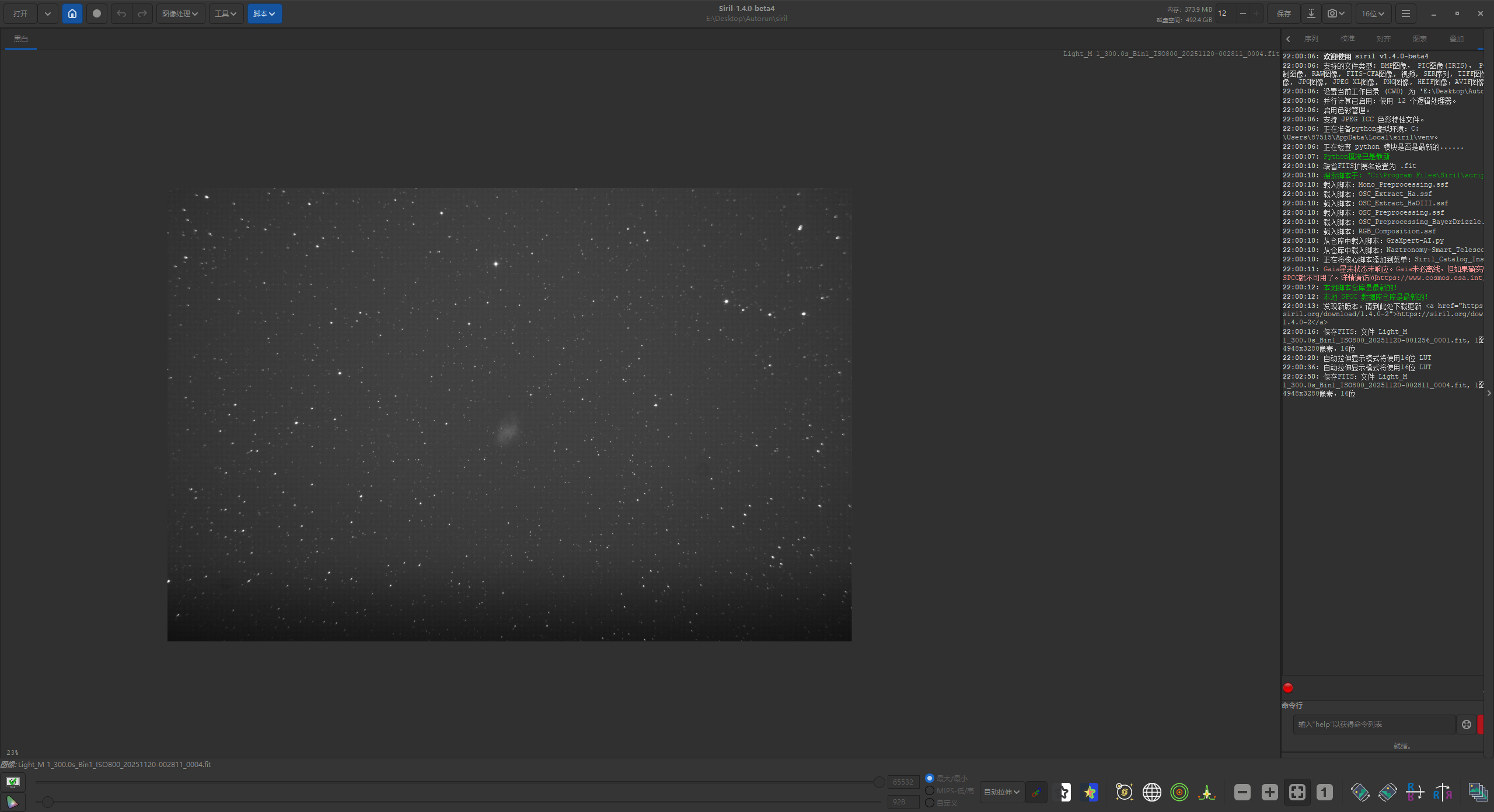This screenshot has width=1494, height=812.
Task: Expand the 图像处理 menu
Action: pyautogui.click(x=180, y=13)
